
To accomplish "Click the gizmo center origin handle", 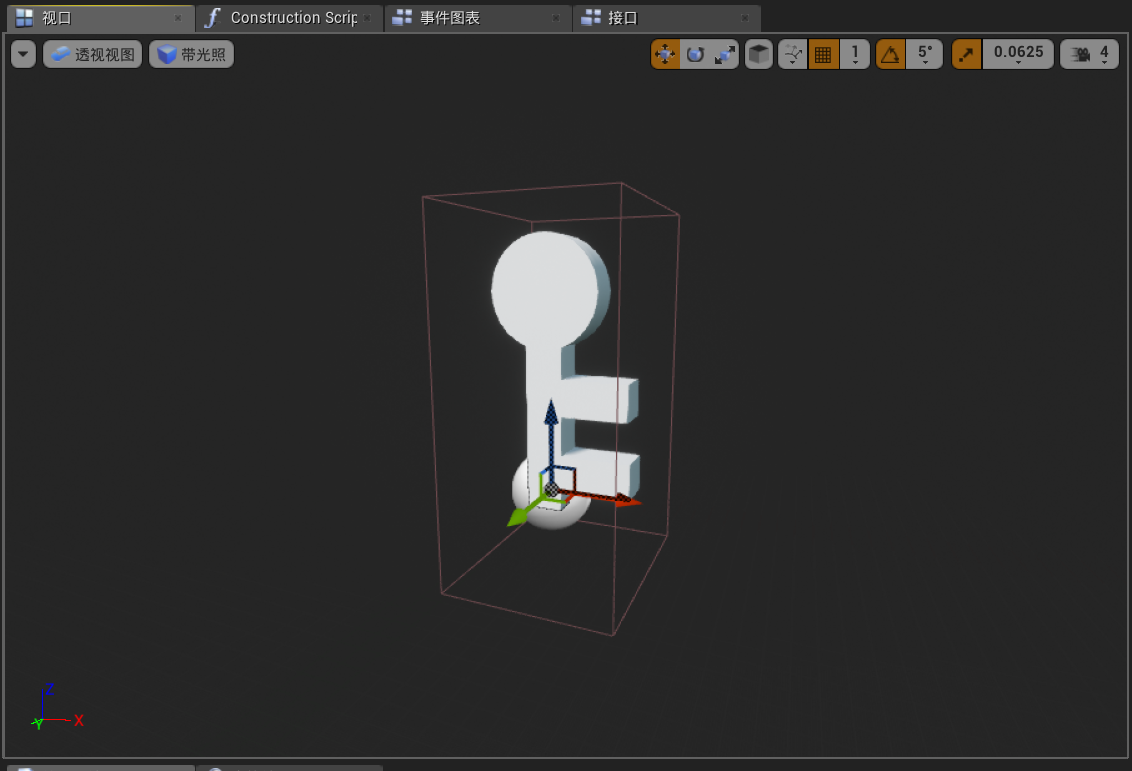I will (x=551, y=490).
